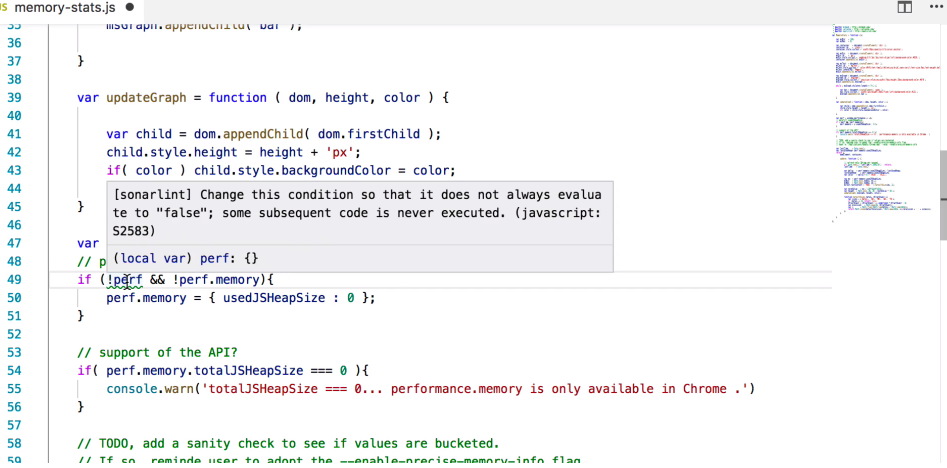Image resolution: width=947 pixels, height=468 pixels.
Task: Click the minimap code overview
Action: [x=885, y=124]
